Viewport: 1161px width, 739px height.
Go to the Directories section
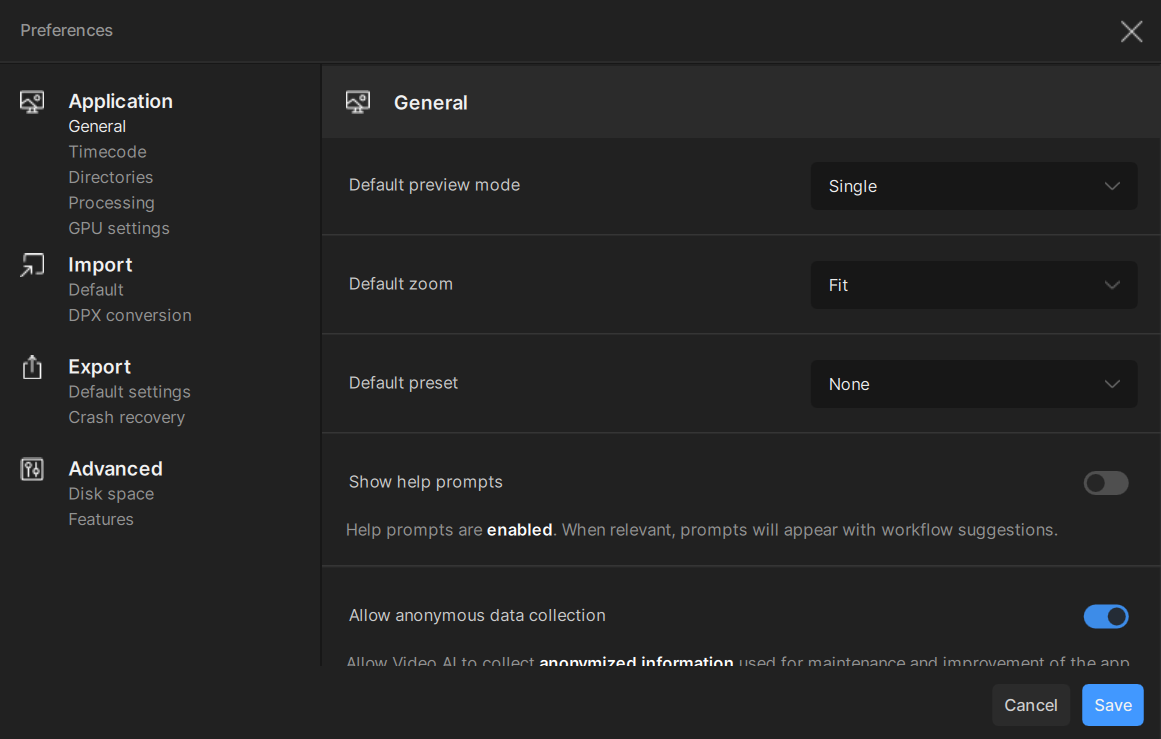(x=111, y=177)
